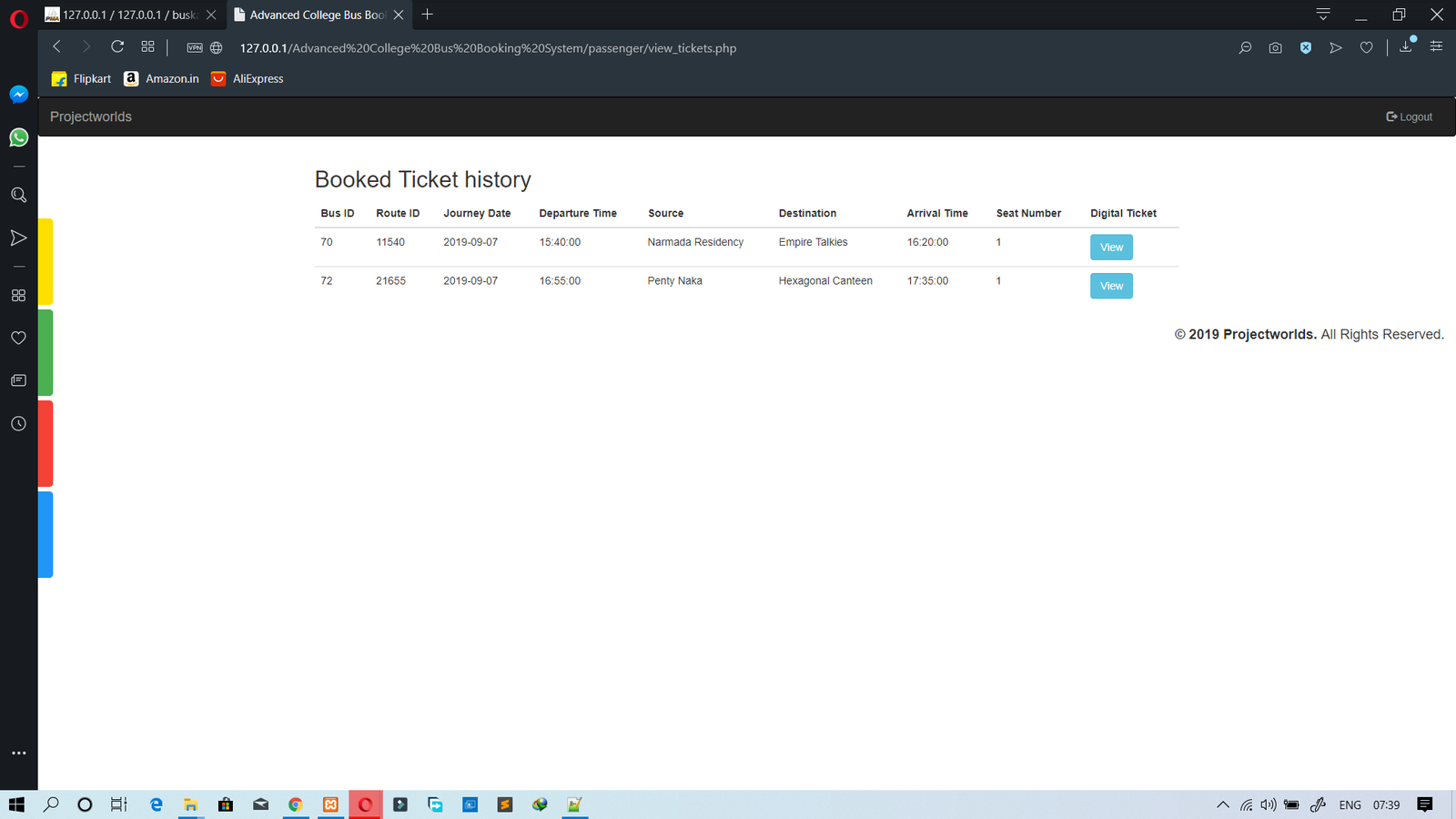Click the Logout link
The width and height of the screenshot is (1456, 819).
tap(1409, 116)
